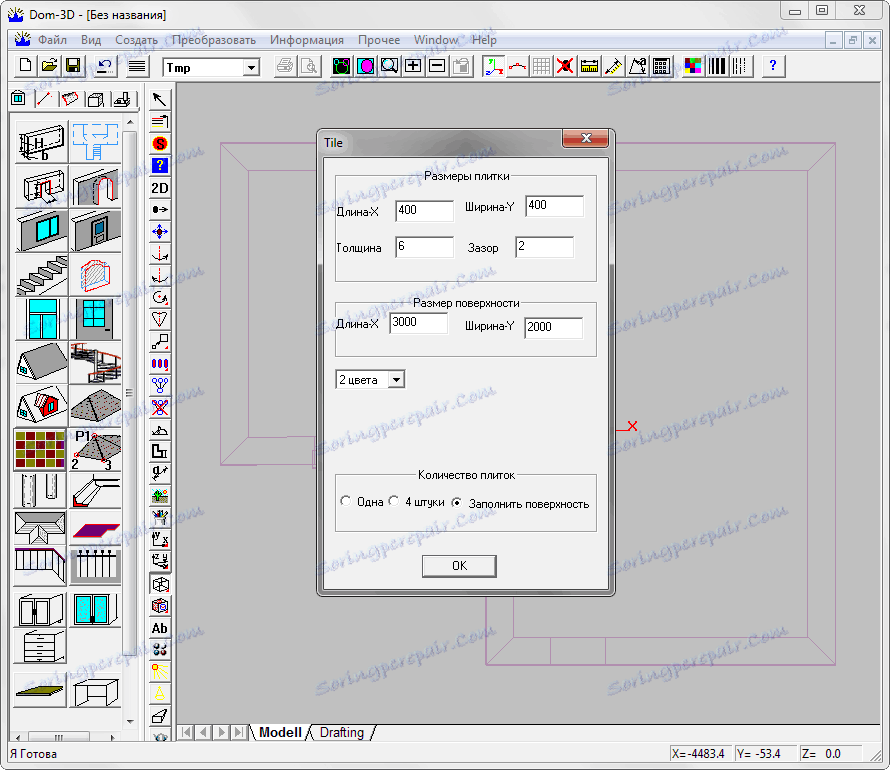Close the Tile dialog
The image size is (890, 770).
[585, 138]
